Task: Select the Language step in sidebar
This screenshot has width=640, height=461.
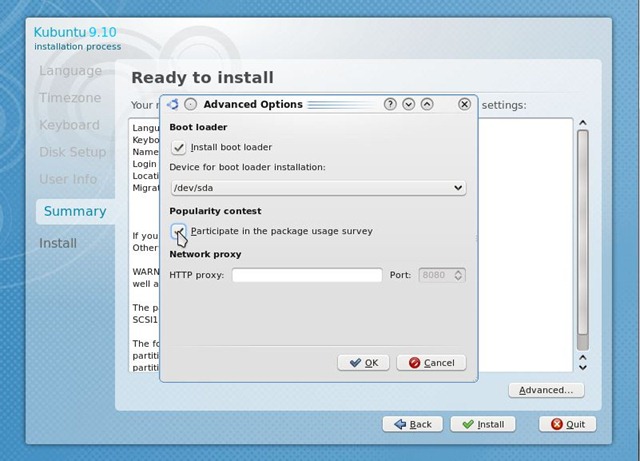Action: [x=71, y=71]
